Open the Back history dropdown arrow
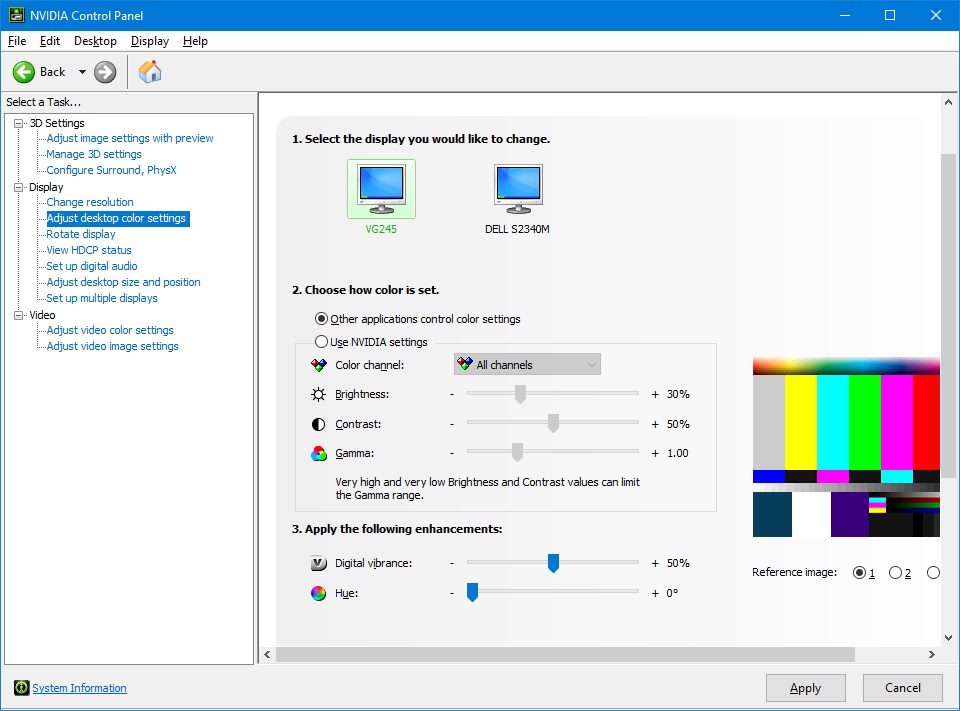The width and height of the screenshot is (960, 711). tap(82, 72)
